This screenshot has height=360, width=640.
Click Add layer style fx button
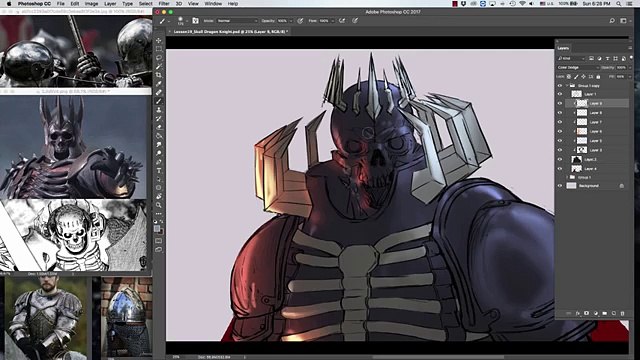point(578,313)
